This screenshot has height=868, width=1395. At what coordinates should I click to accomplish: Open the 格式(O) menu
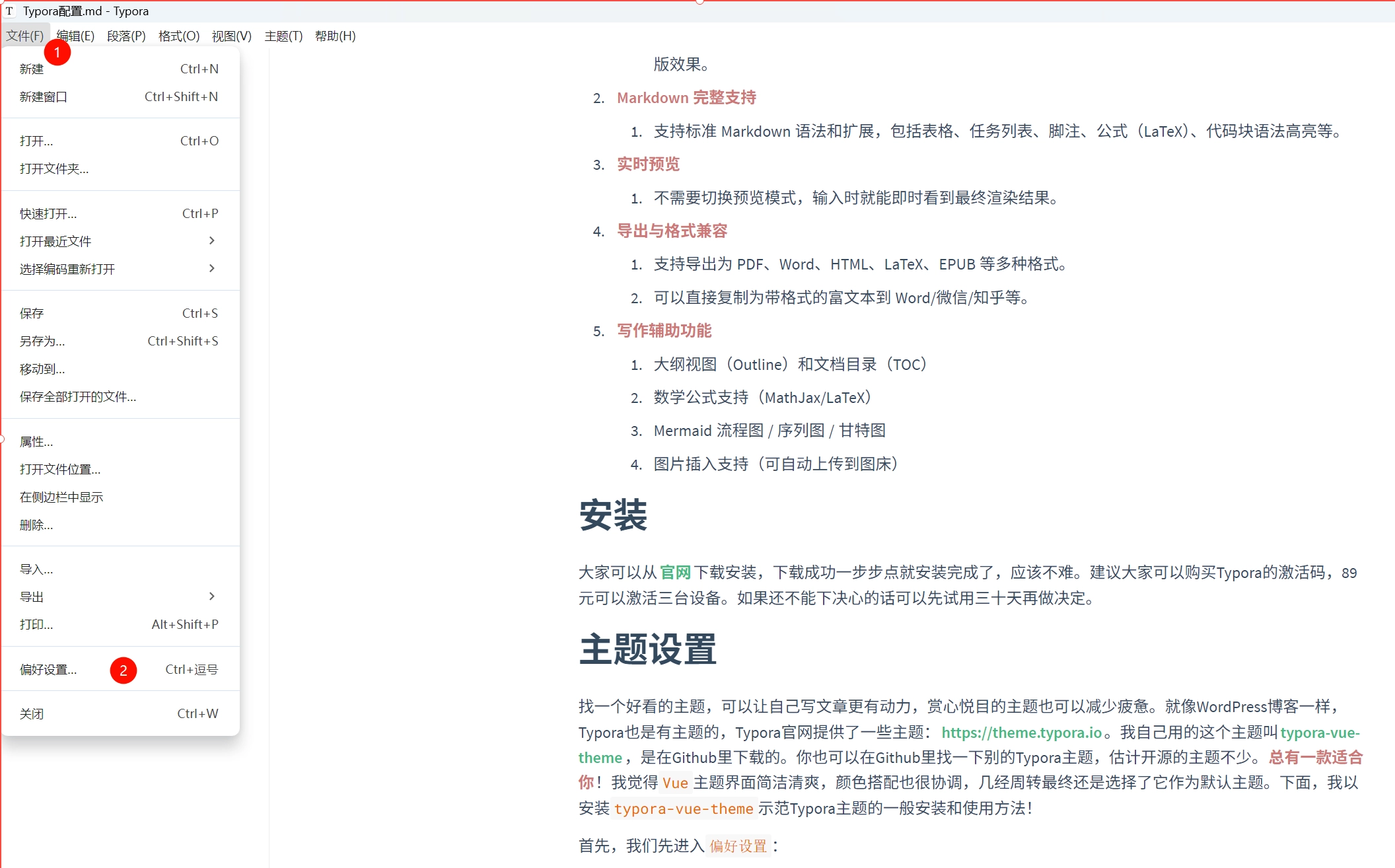pos(179,36)
